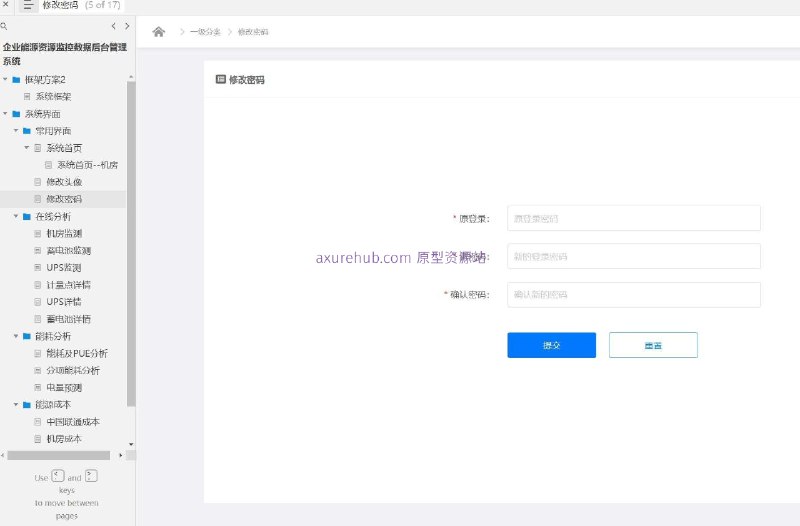Viewport: 800px width, 526px height.
Task: Open the 机房监测 page
Action: pyautogui.click(x=64, y=234)
